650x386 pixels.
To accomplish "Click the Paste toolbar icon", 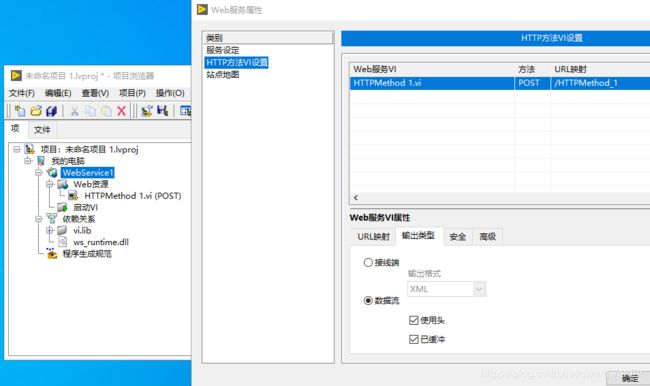I will coord(106,111).
